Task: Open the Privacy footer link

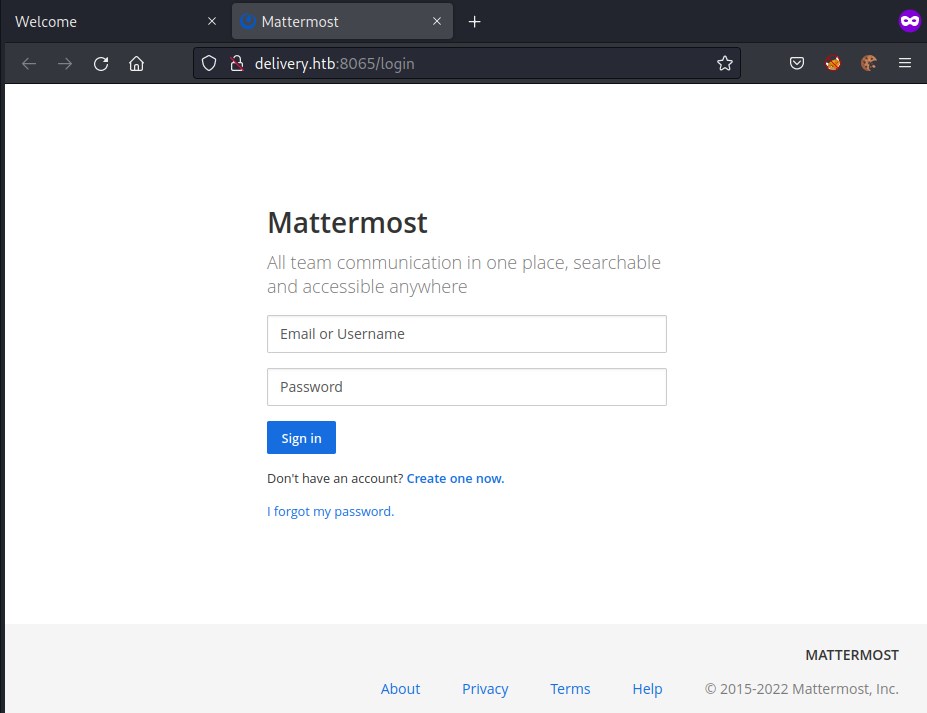Action: coord(485,689)
